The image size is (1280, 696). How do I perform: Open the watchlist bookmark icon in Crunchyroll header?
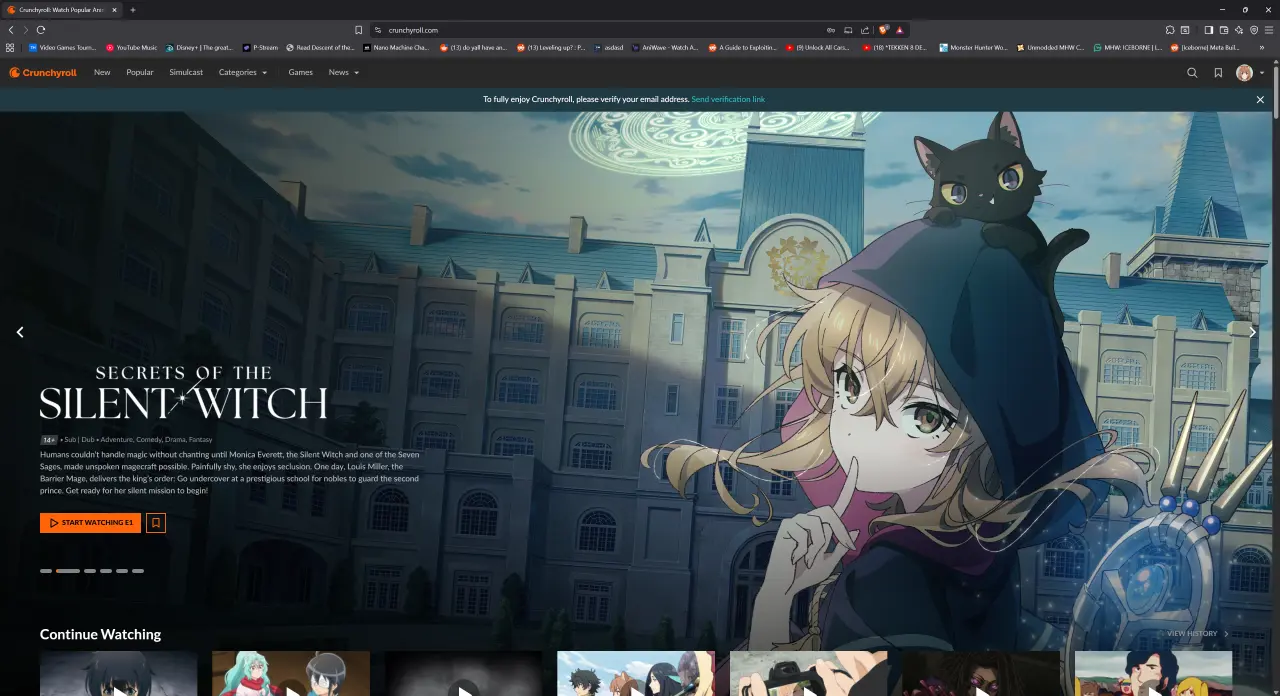[1218, 72]
